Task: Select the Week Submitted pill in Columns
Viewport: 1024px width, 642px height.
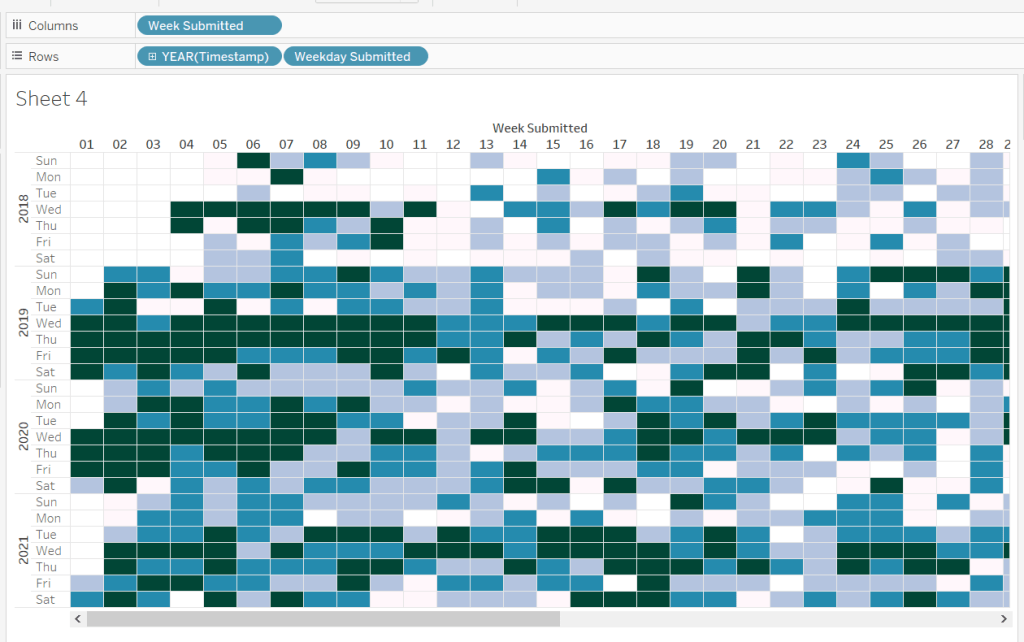Action: (x=209, y=25)
